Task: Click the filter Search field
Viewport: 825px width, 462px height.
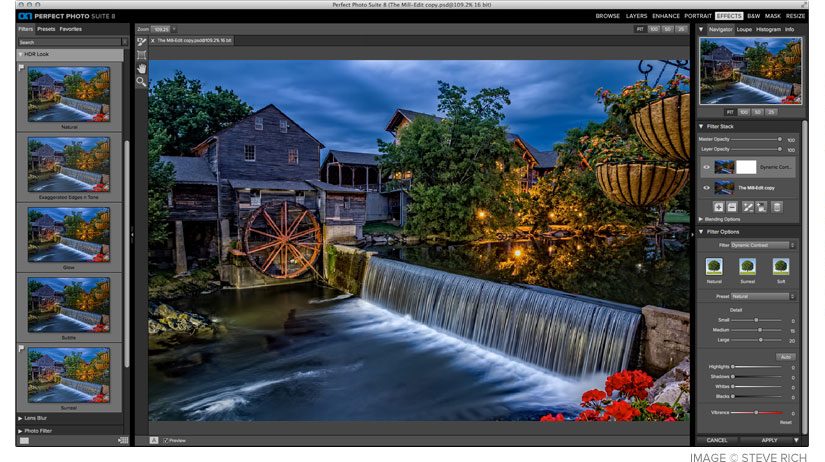Action: 69,42
